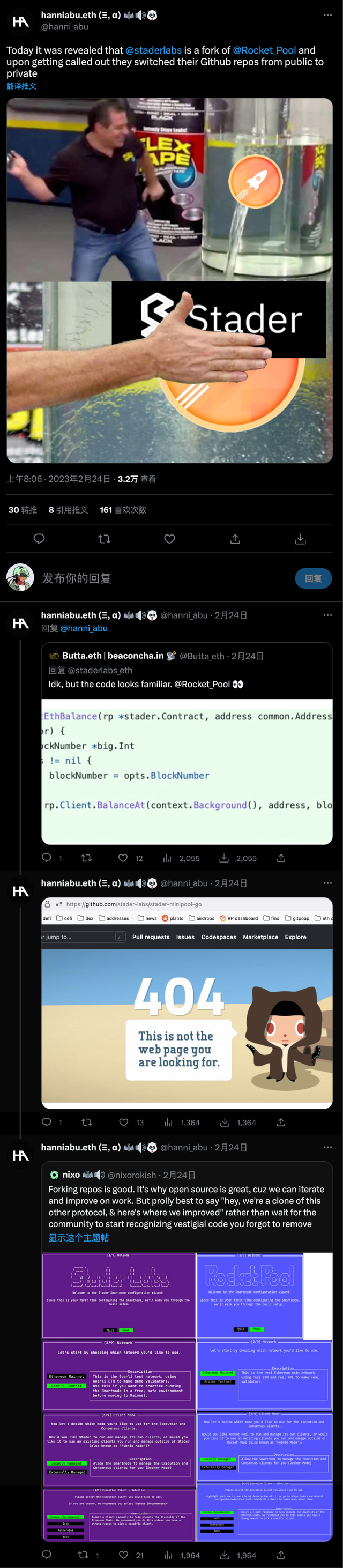Open the 404 GitHub screenshot image

pyautogui.click(x=187, y=1028)
